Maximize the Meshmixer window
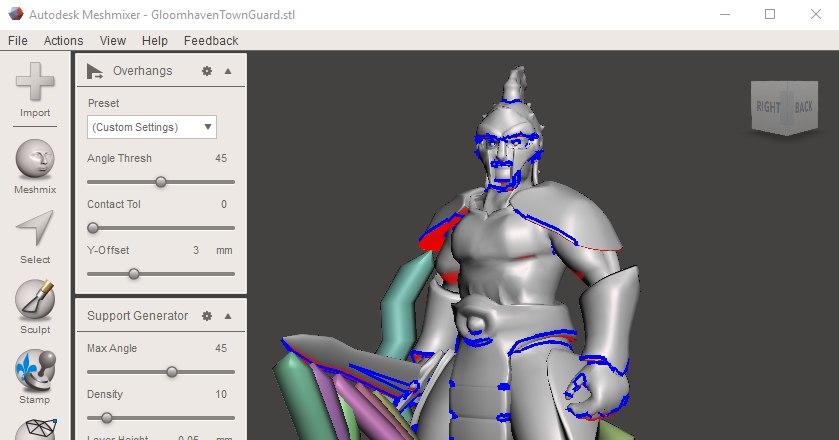Image resolution: width=839 pixels, height=440 pixels. (x=770, y=14)
